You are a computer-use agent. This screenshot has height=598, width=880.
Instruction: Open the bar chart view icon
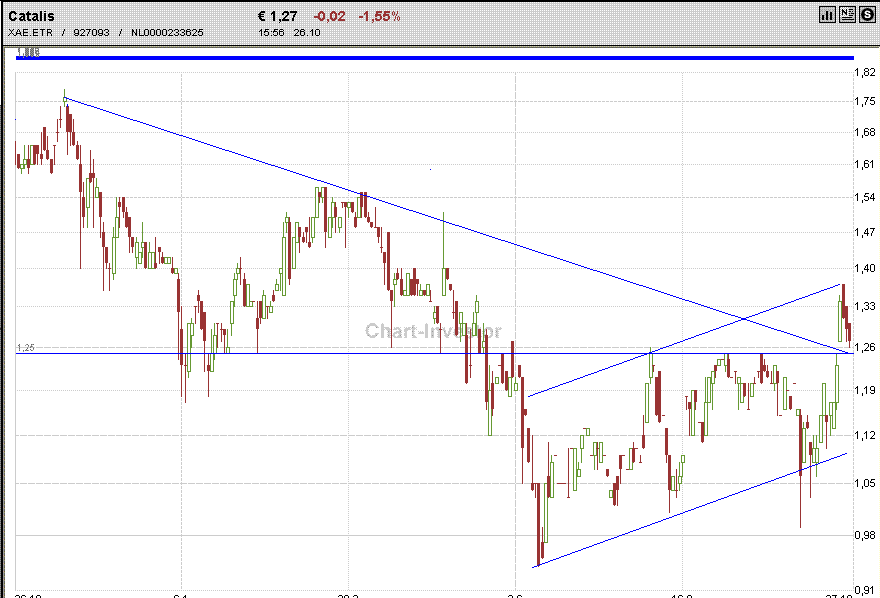pos(827,14)
